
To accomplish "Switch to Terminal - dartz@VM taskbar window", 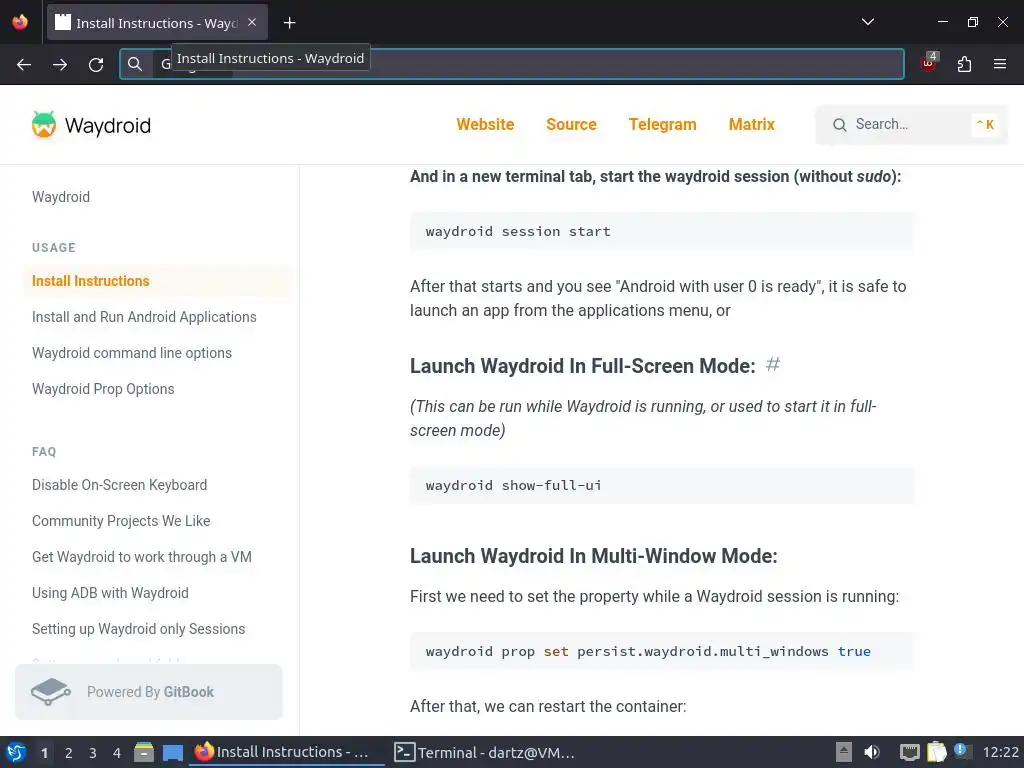I will [485, 752].
